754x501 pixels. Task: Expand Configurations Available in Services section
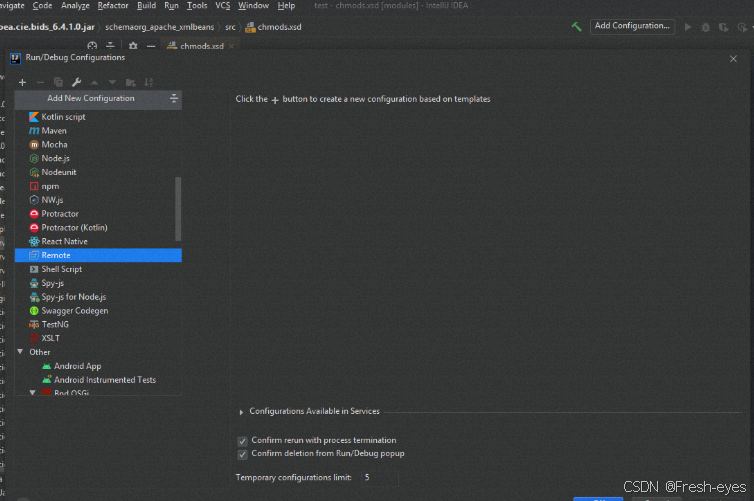point(241,412)
